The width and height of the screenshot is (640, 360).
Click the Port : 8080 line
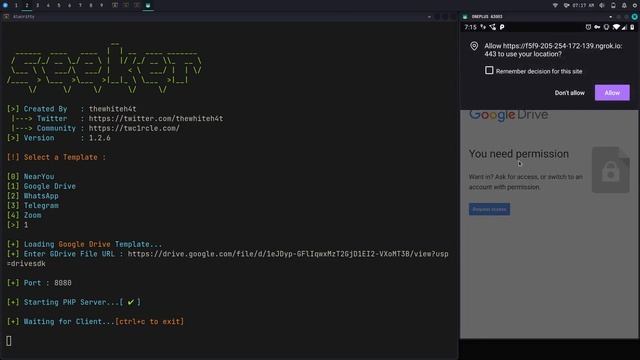point(39,282)
